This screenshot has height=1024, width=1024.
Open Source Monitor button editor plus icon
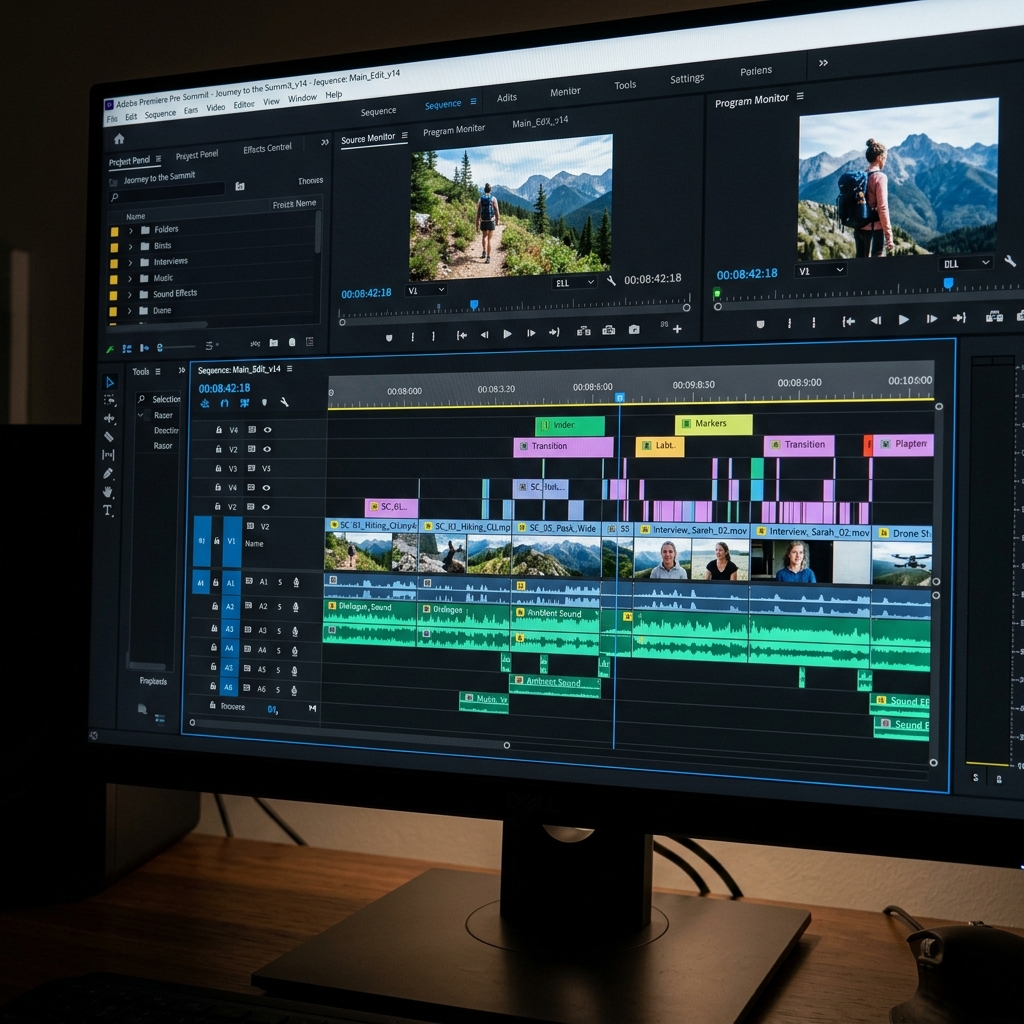point(677,329)
